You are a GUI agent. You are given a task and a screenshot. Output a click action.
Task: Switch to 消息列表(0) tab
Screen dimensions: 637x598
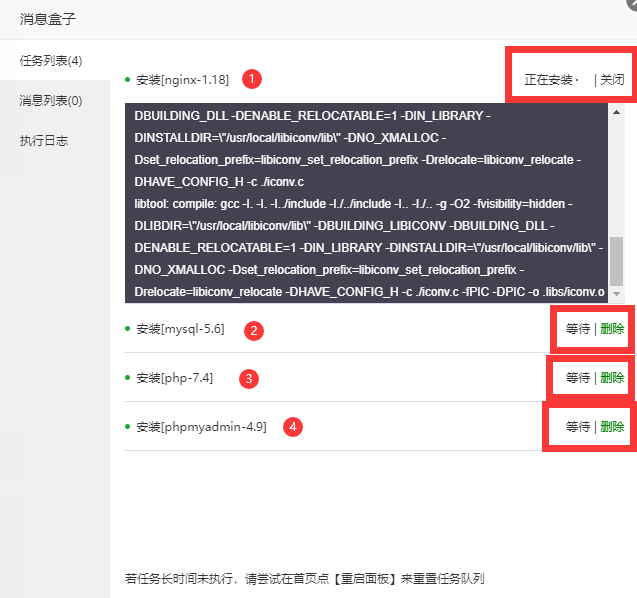pyautogui.click(x=55, y=100)
